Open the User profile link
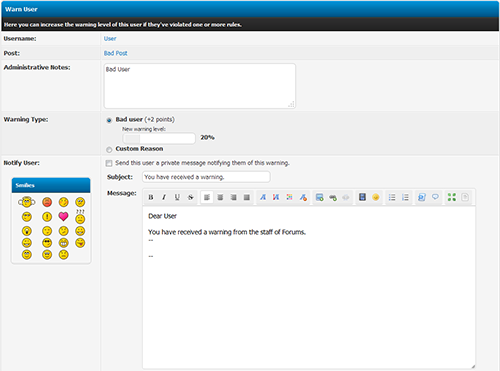Screen dimensions: 500x371 click(110, 39)
